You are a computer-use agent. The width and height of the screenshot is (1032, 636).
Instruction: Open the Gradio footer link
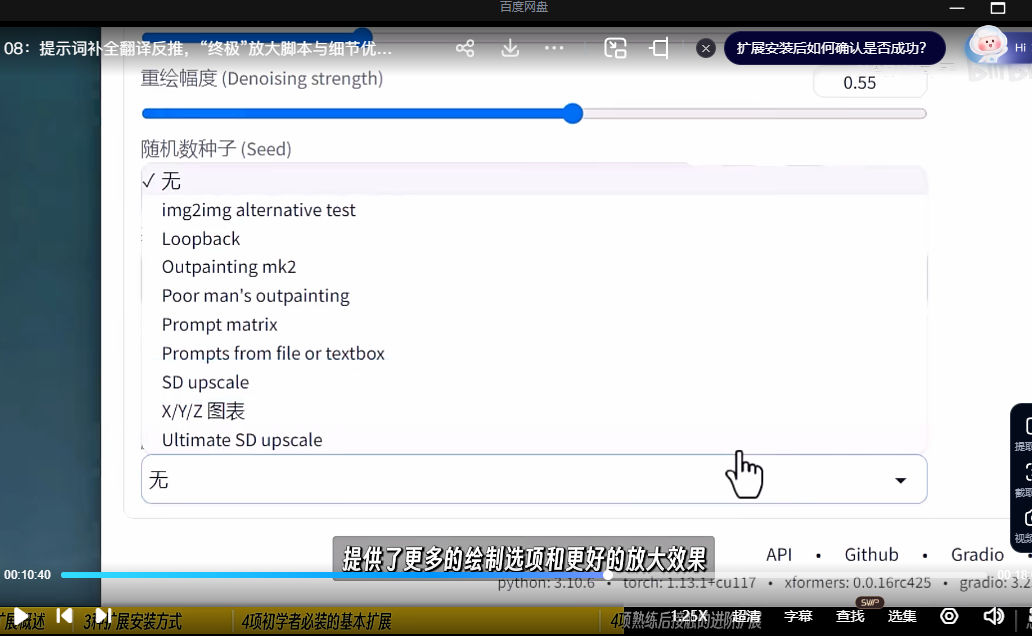(x=977, y=555)
